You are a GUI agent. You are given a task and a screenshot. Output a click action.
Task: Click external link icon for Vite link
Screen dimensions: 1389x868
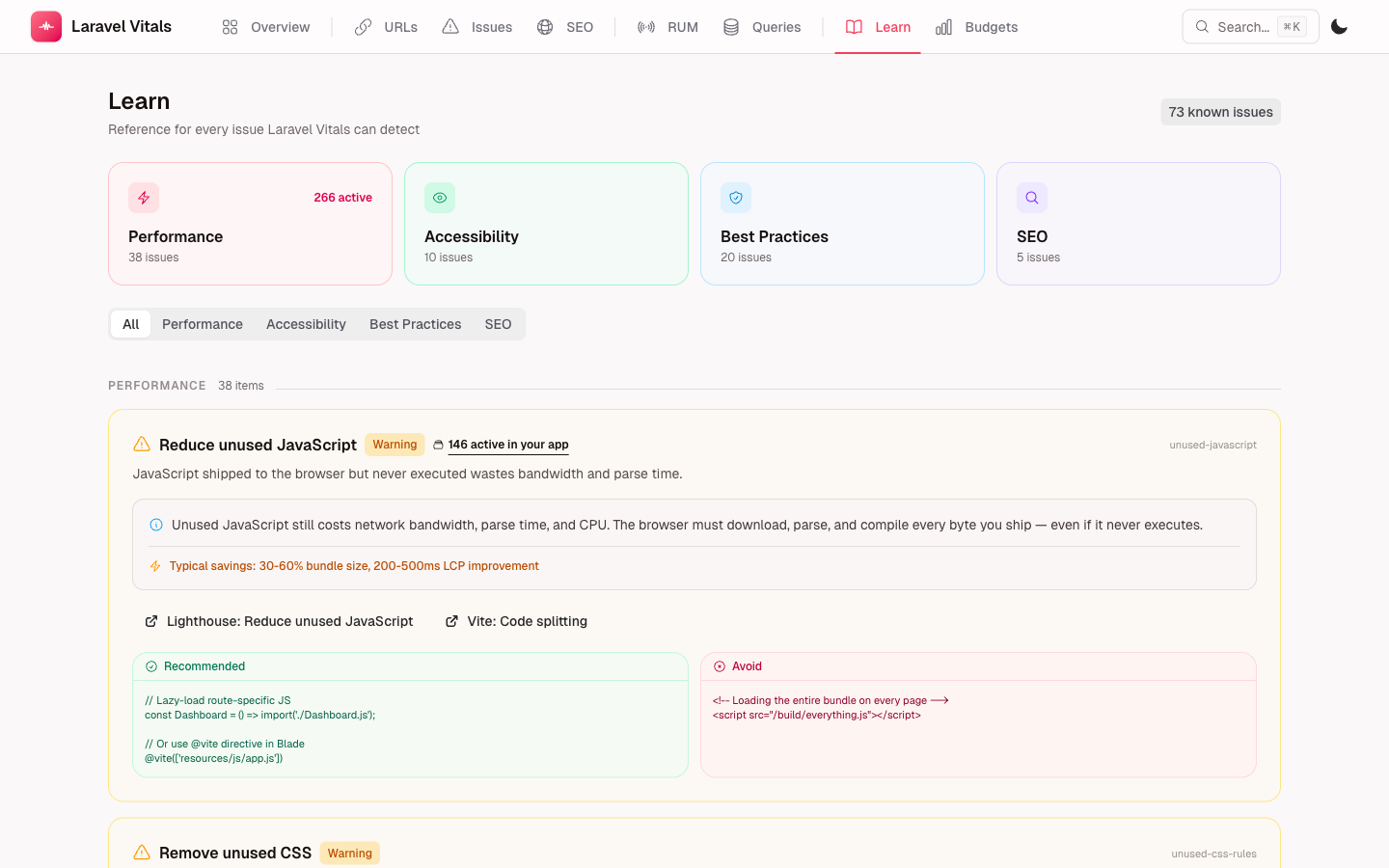[x=451, y=621]
